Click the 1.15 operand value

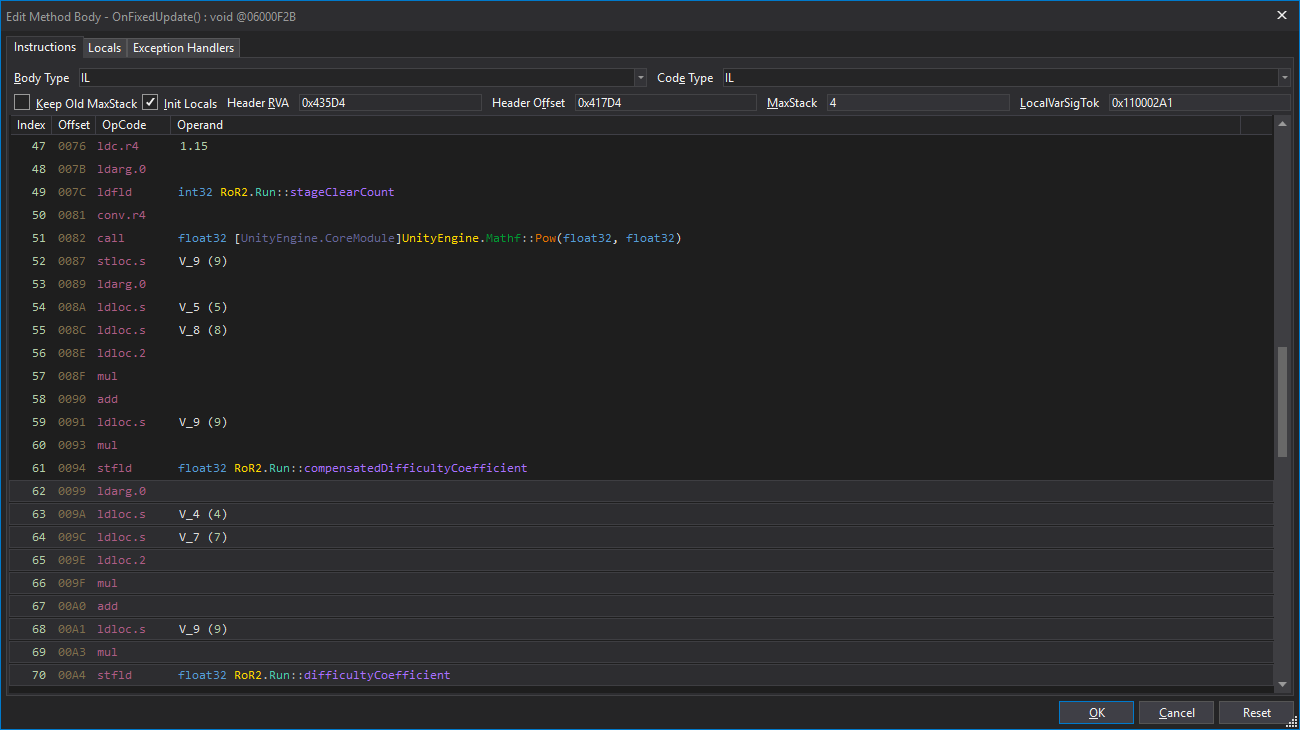194,146
